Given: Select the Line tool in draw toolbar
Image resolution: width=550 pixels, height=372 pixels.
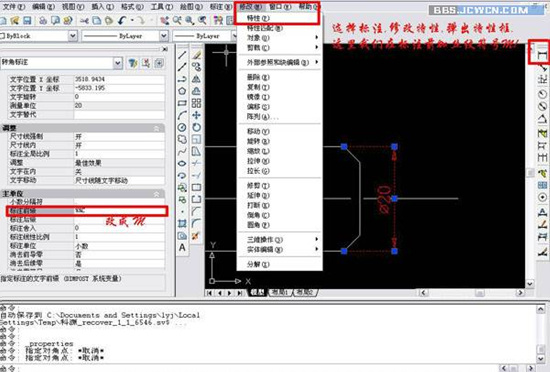Looking at the screenshot, I should click(182, 55).
